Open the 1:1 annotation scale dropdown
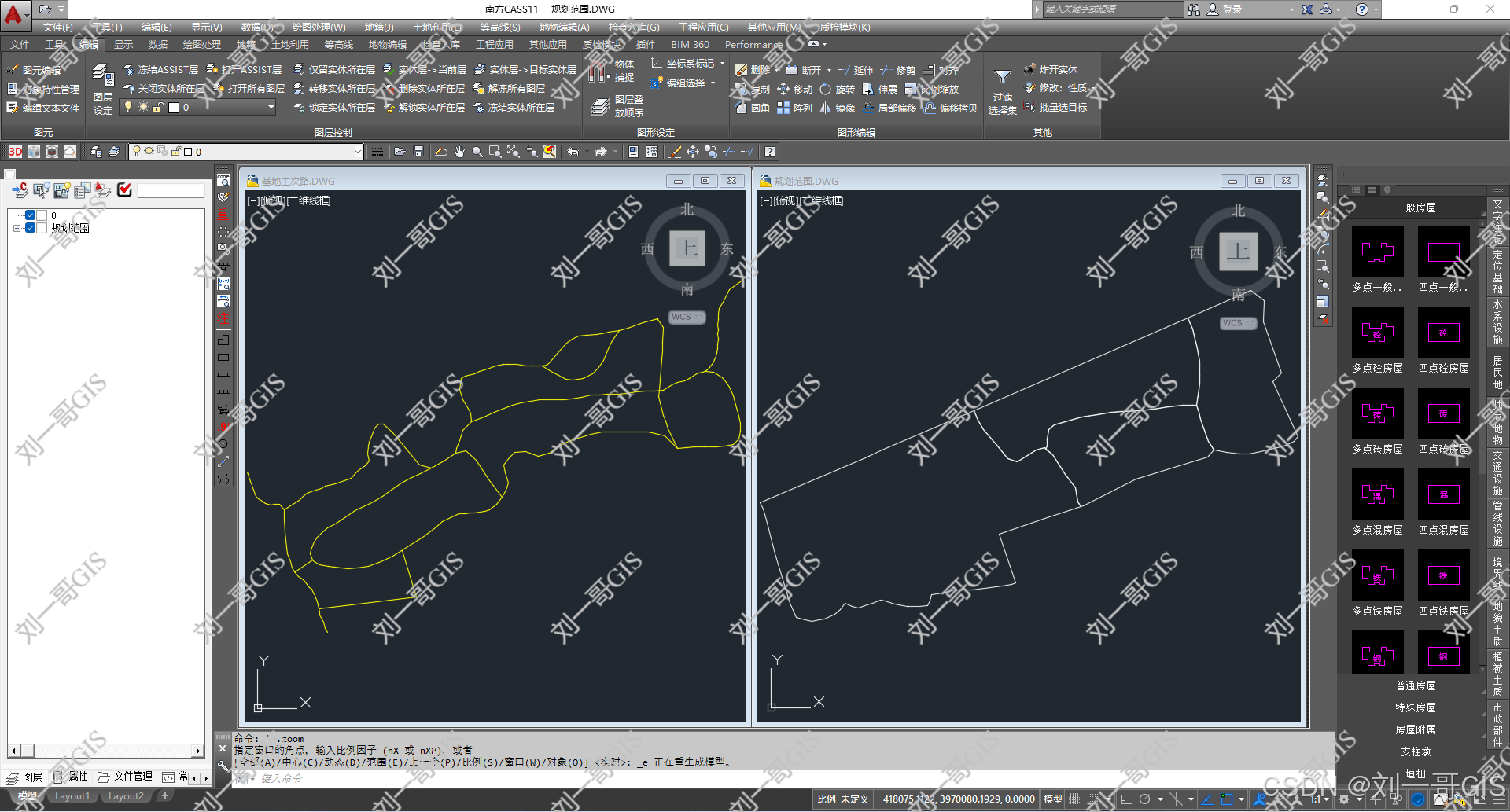Image resolution: width=1510 pixels, height=812 pixels. pos(1320,799)
